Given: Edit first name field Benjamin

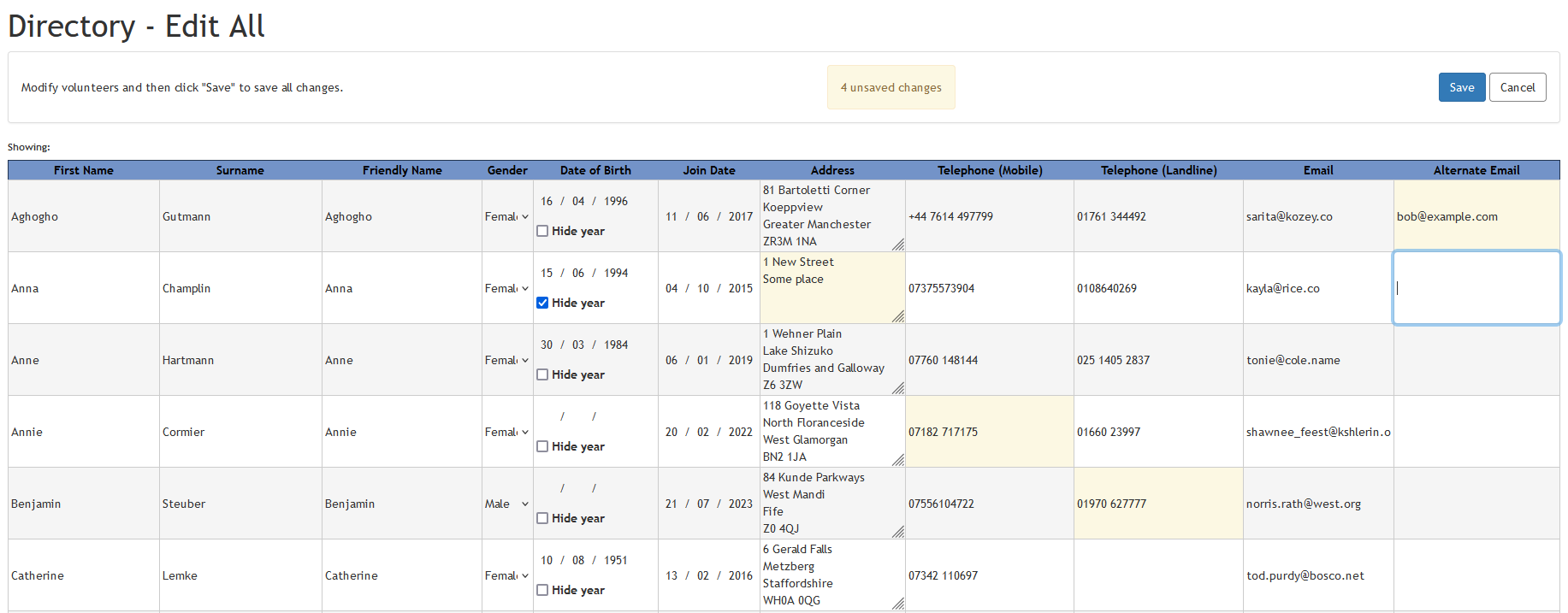Looking at the screenshot, I should (84, 504).
